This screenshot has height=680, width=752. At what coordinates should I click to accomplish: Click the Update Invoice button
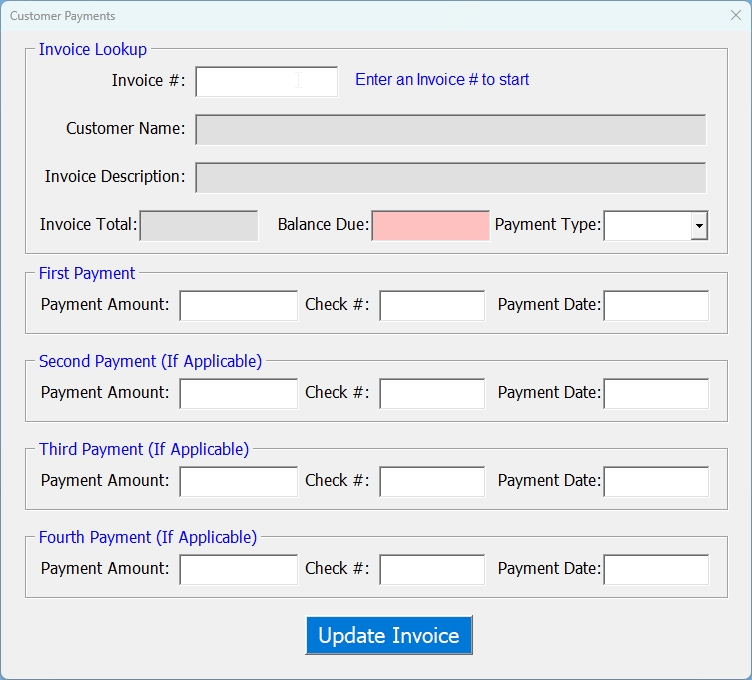[388, 635]
